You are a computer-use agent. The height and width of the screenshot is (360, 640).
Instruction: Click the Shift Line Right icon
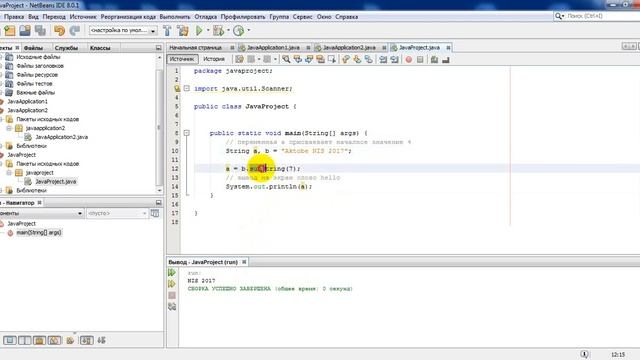click(x=394, y=60)
